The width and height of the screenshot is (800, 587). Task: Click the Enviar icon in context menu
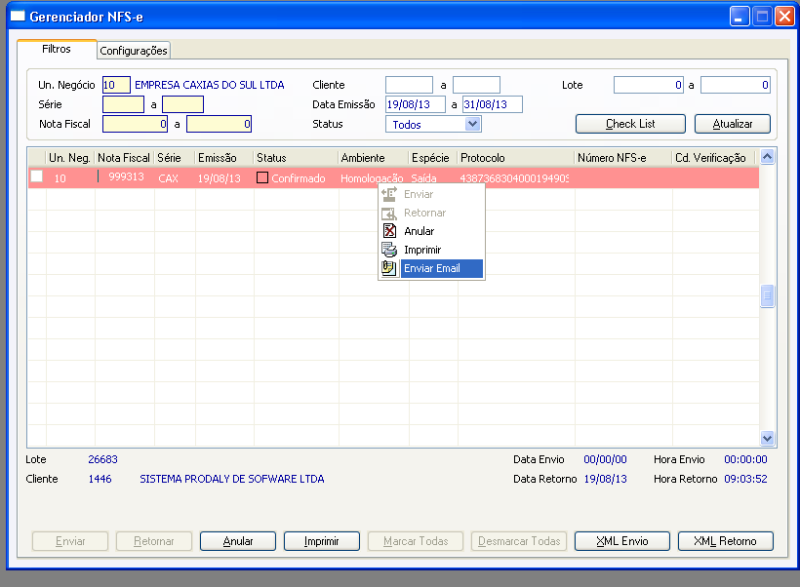(x=389, y=194)
